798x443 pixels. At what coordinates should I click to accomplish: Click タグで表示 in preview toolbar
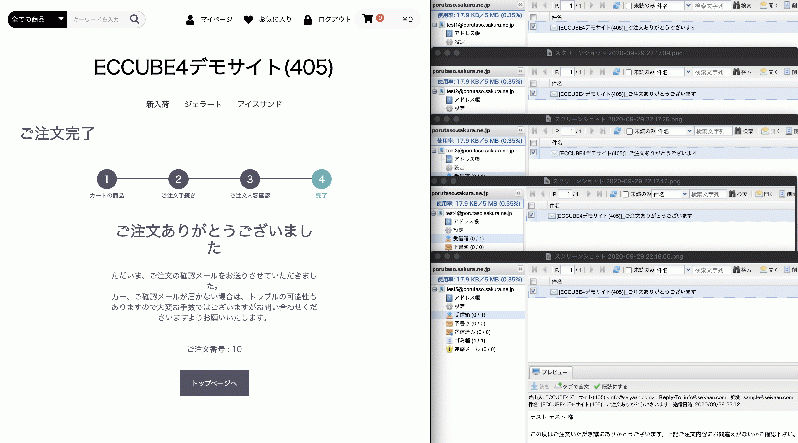(573, 386)
